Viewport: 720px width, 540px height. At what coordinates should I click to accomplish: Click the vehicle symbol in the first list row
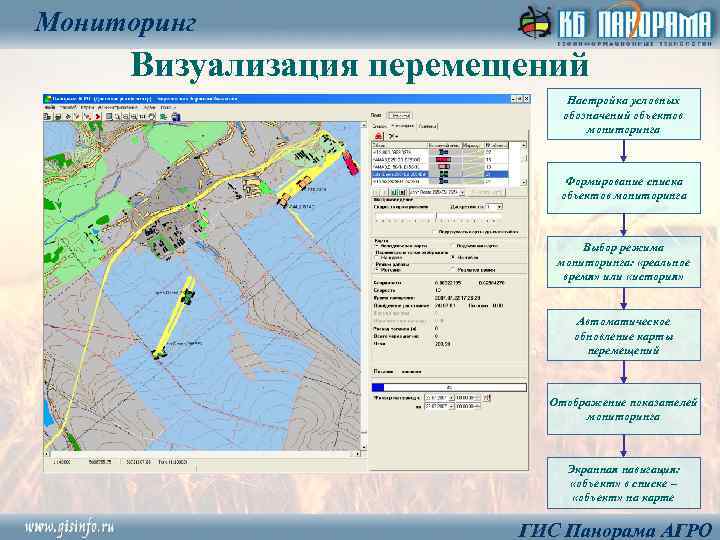pos(443,152)
